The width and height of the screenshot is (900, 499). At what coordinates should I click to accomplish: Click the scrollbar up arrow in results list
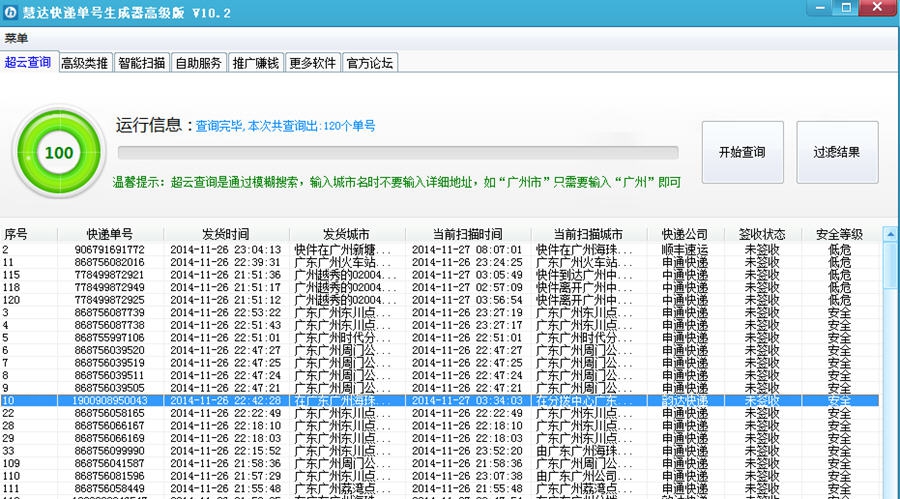coord(889,234)
